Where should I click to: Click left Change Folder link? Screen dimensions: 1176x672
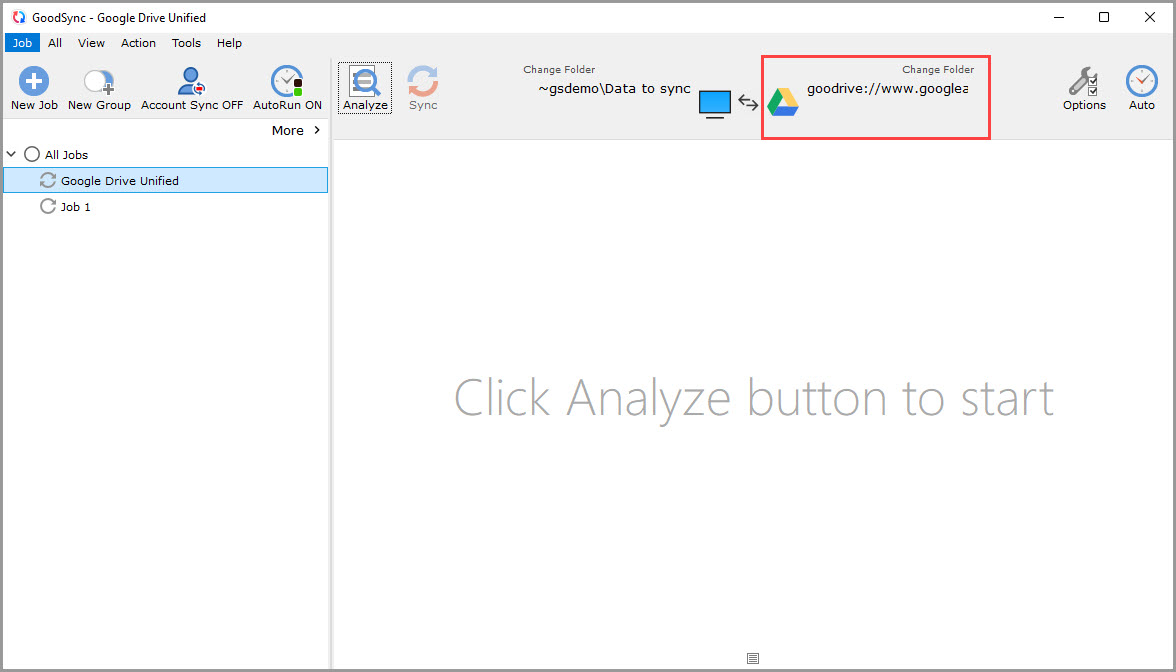tap(560, 69)
